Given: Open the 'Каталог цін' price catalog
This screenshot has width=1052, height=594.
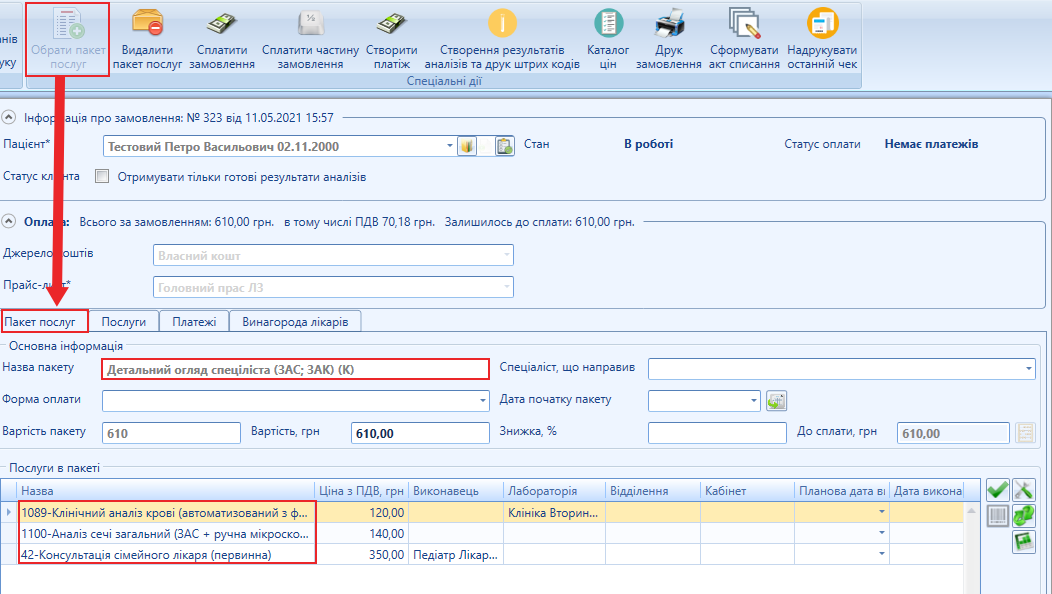Looking at the screenshot, I should tap(608, 40).
